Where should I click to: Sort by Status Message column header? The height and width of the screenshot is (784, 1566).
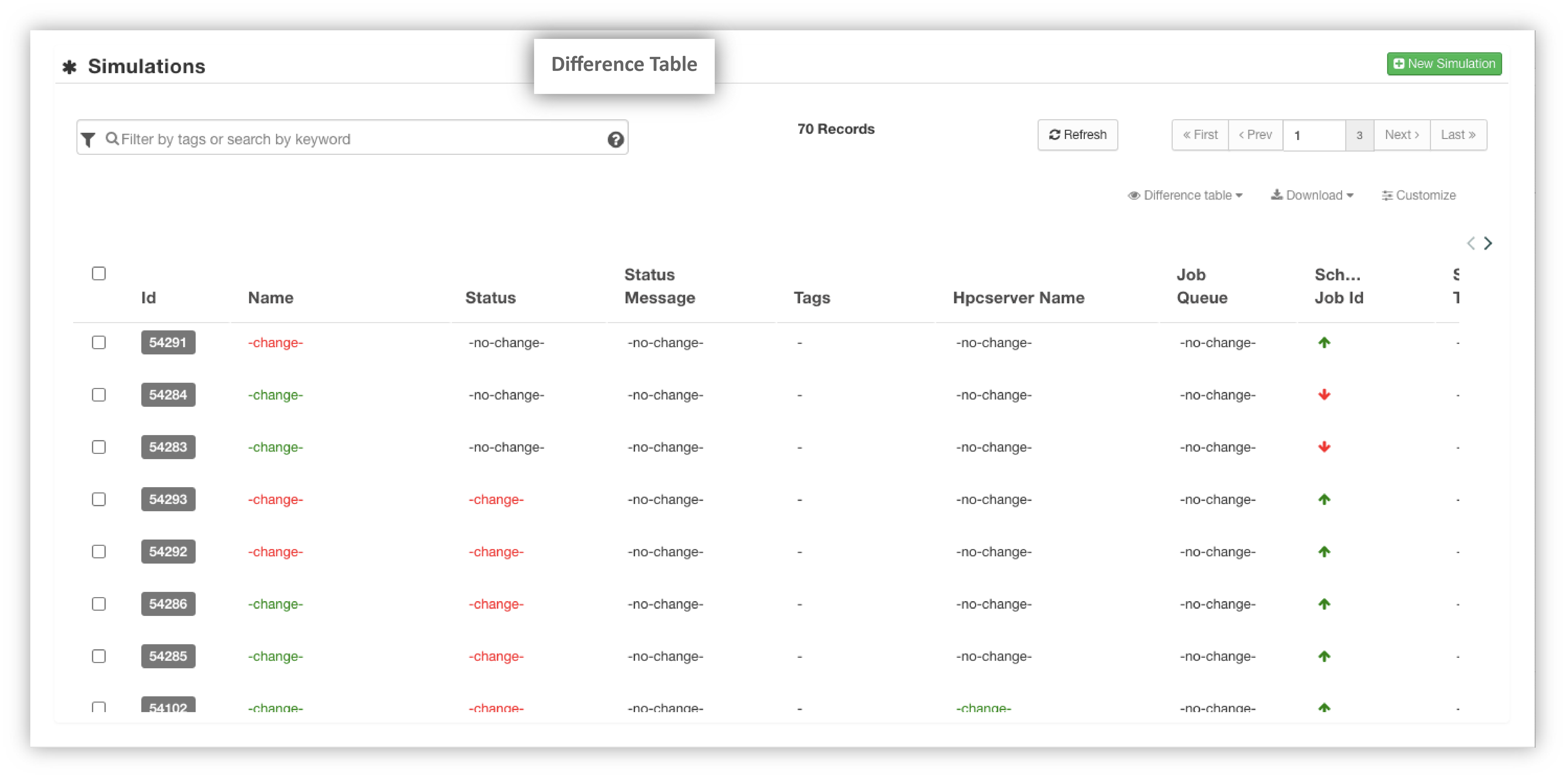pos(660,286)
